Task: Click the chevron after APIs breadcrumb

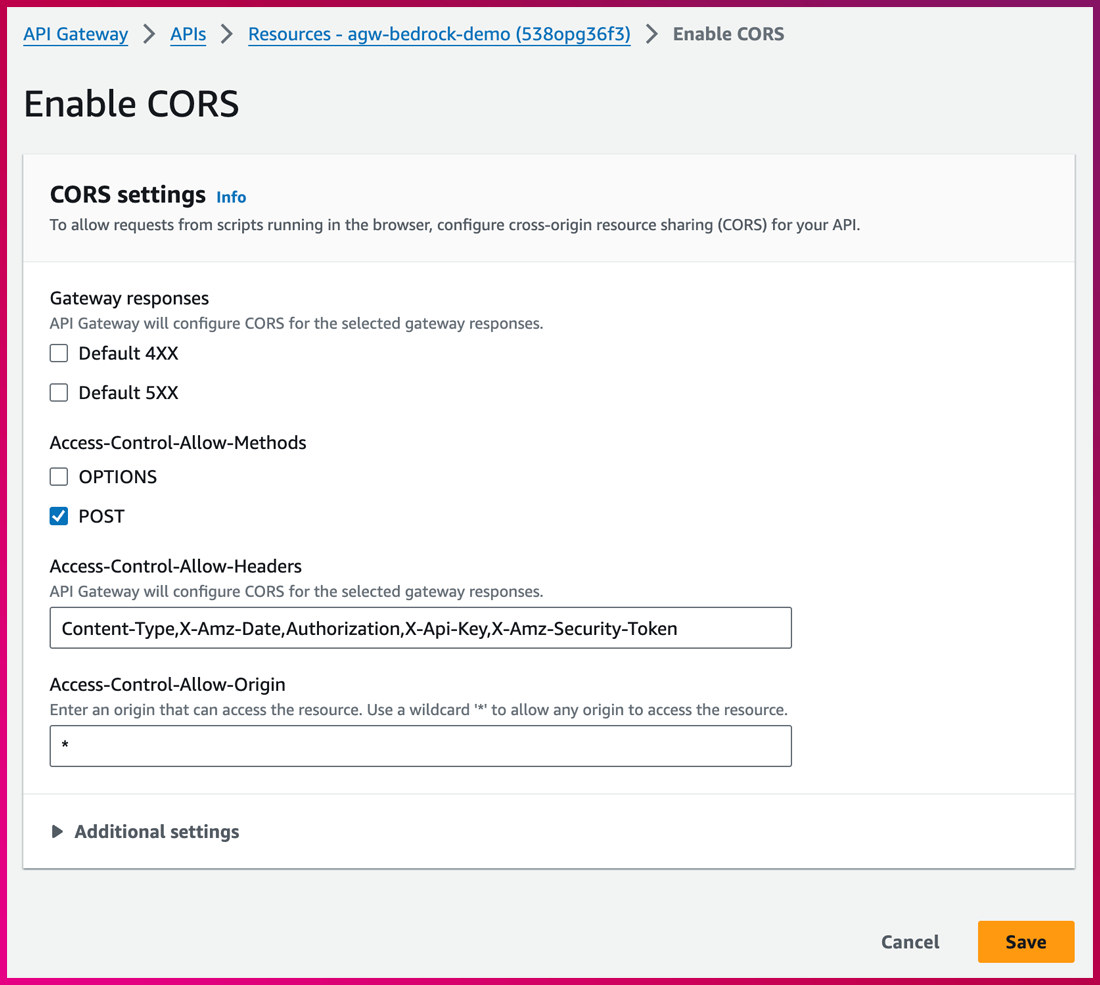Action: (227, 34)
